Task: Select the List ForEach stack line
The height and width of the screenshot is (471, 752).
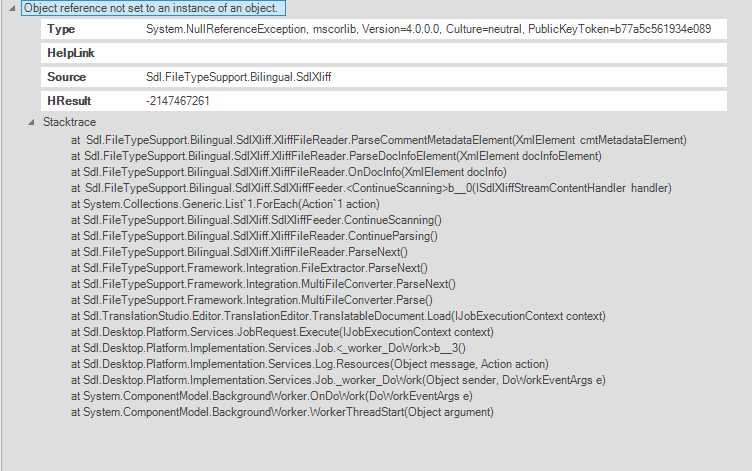Action: click(225, 204)
